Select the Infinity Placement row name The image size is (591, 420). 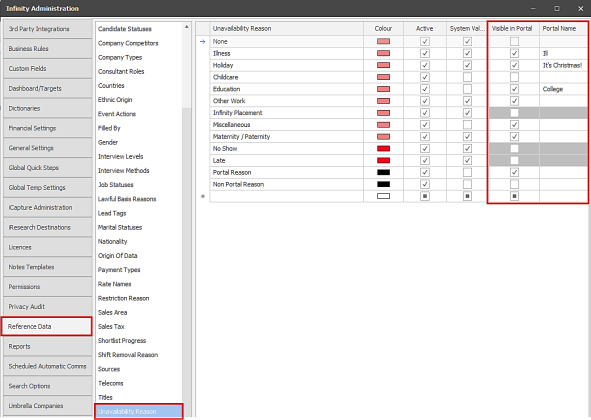click(x=237, y=113)
